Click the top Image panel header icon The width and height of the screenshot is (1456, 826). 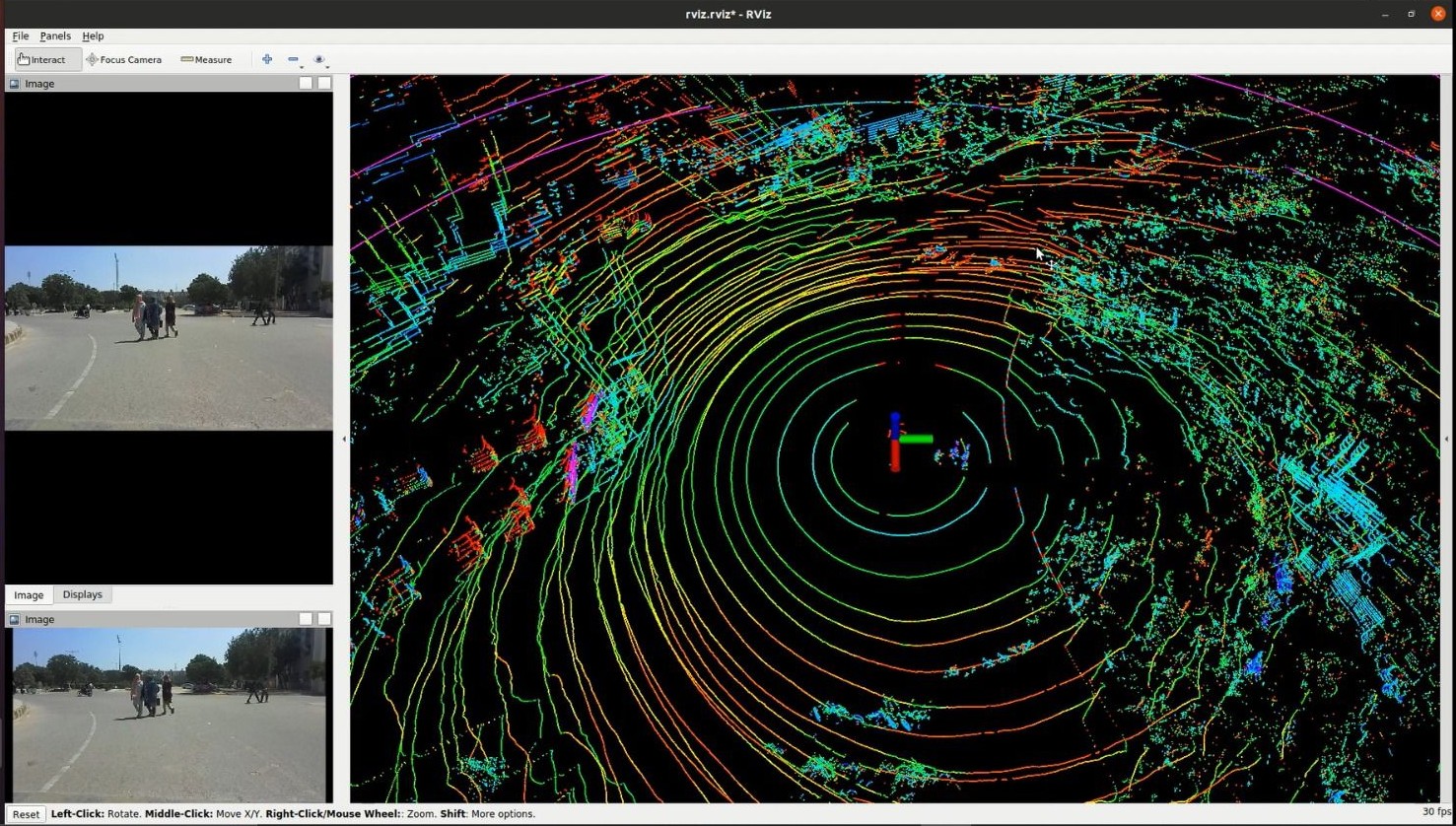click(13, 83)
